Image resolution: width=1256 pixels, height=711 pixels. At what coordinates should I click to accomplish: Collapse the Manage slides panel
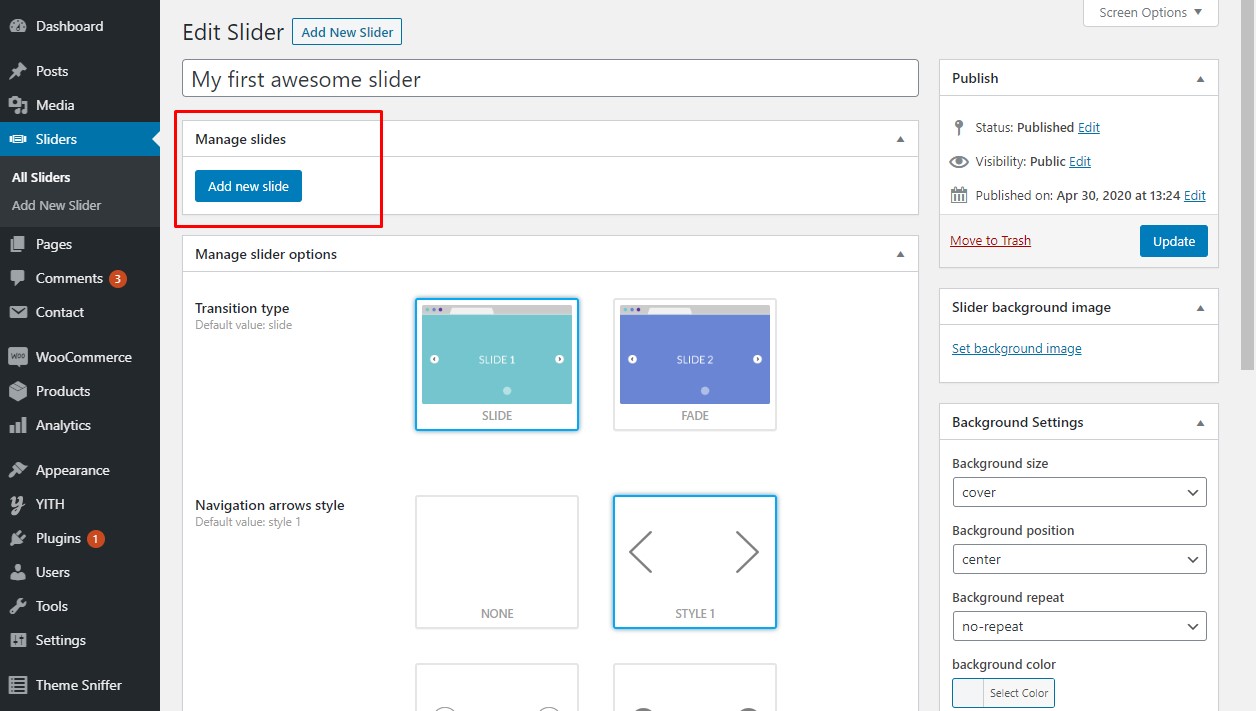tap(900, 139)
